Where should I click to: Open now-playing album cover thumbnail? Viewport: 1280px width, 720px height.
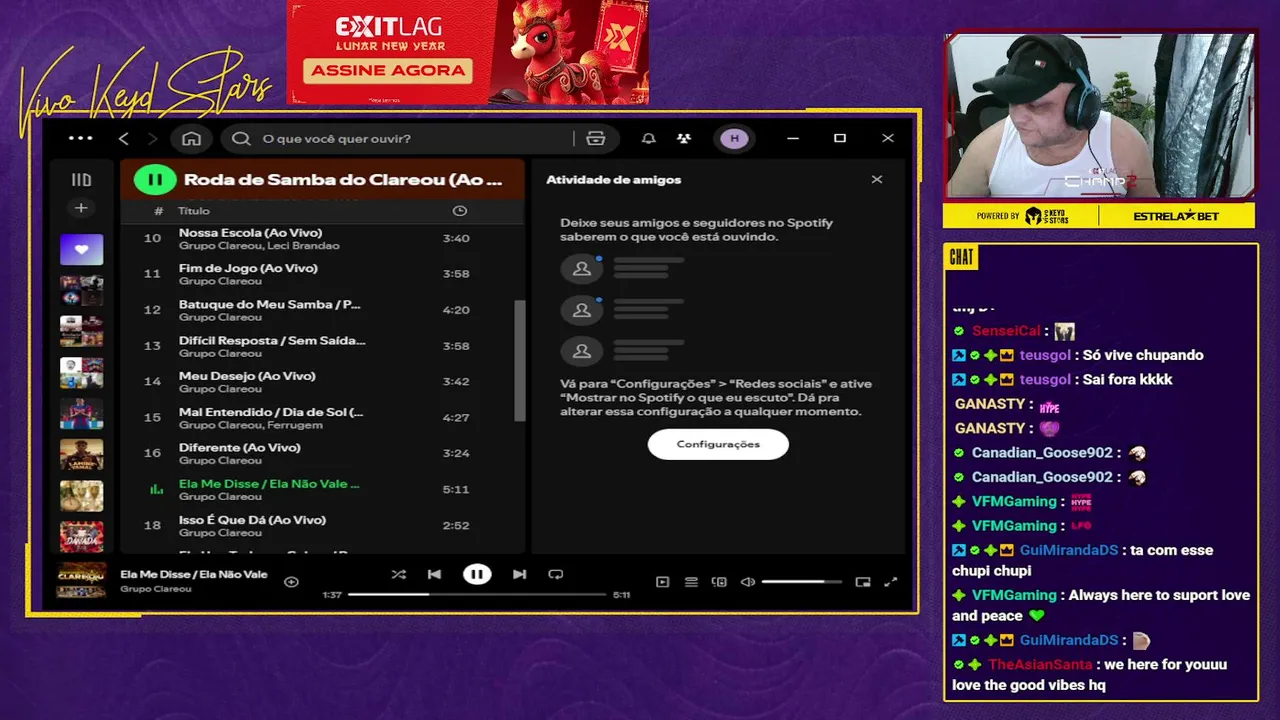pyautogui.click(x=81, y=580)
